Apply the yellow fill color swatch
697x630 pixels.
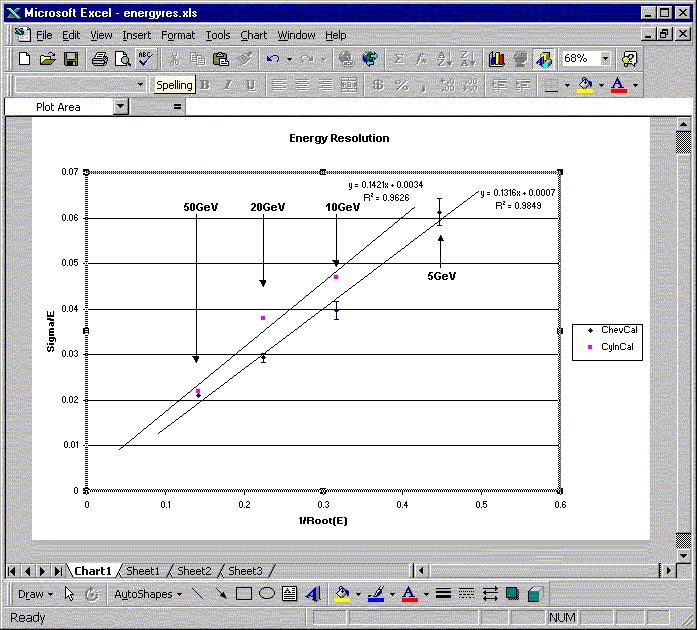click(586, 85)
